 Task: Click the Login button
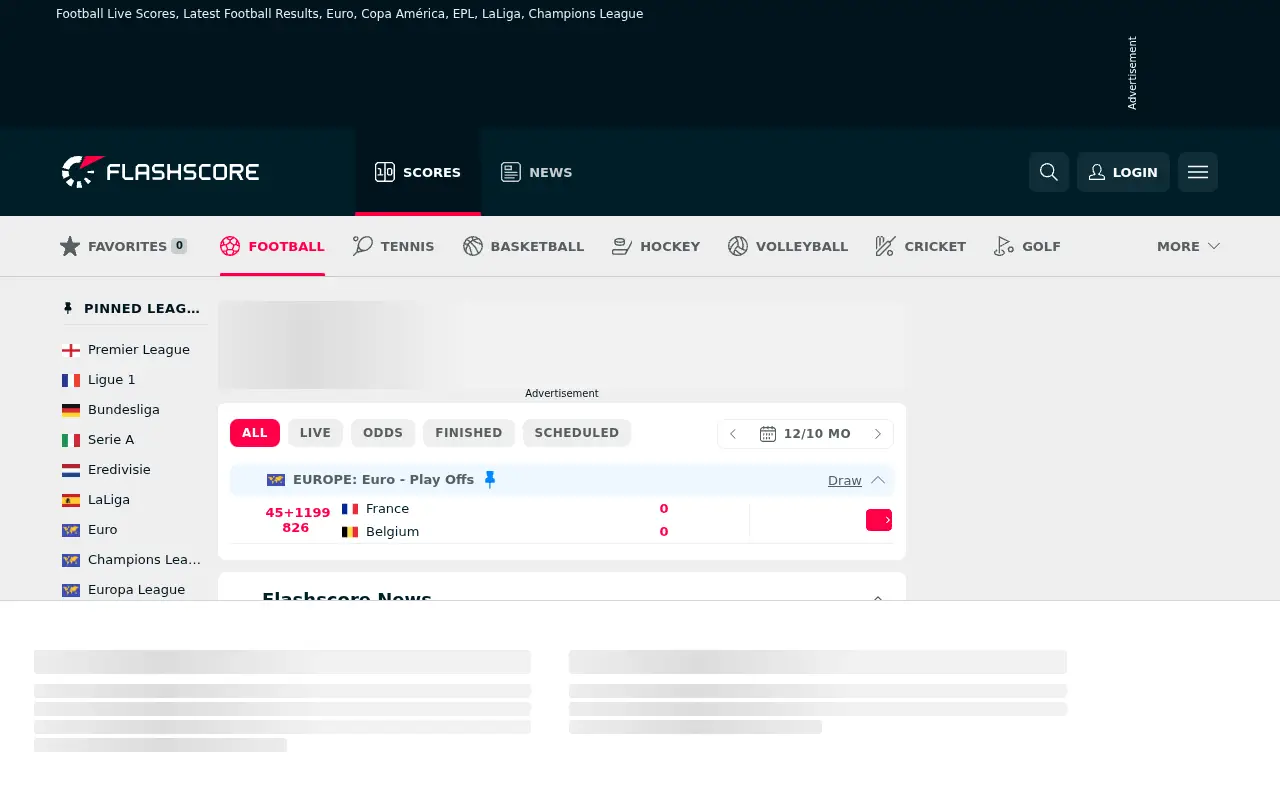1123,172
